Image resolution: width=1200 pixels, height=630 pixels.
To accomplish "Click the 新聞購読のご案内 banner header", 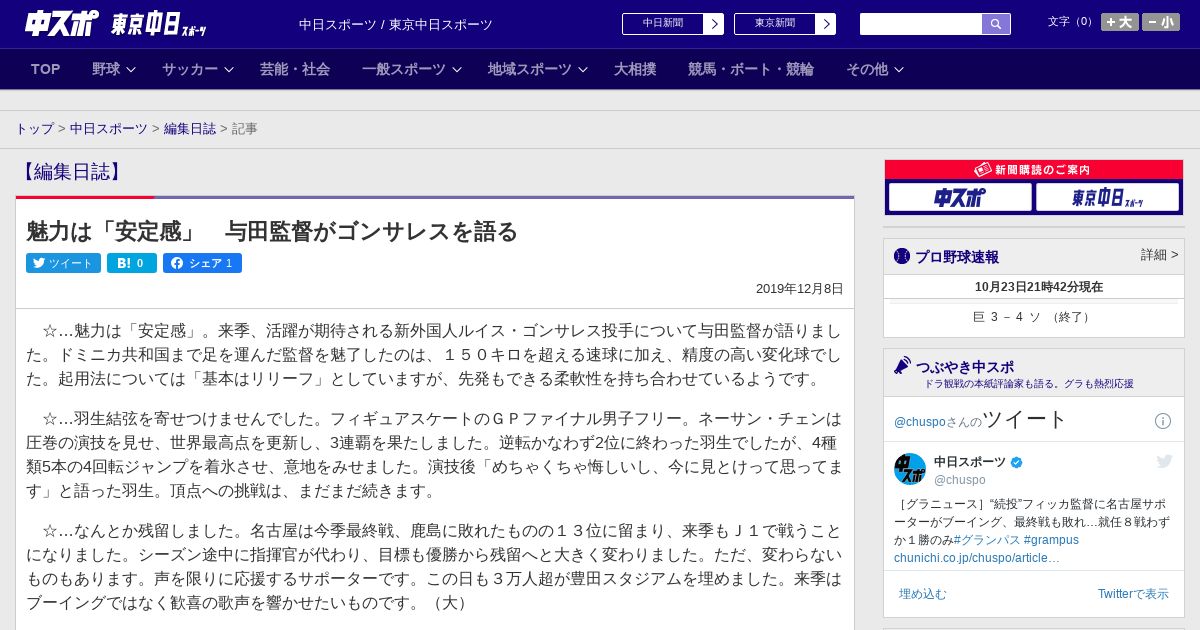I will tap(1034, 170).
